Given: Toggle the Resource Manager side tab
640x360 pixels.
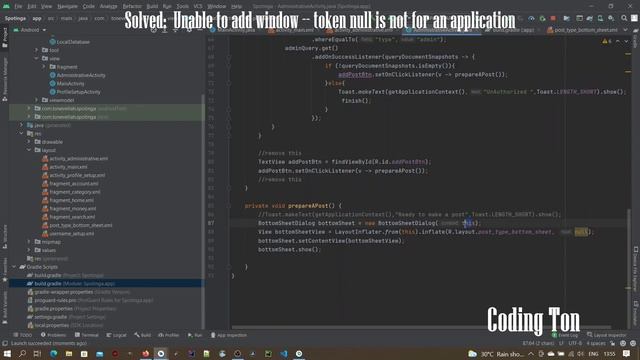Looking at the screenshot, I should pos(4,80).
